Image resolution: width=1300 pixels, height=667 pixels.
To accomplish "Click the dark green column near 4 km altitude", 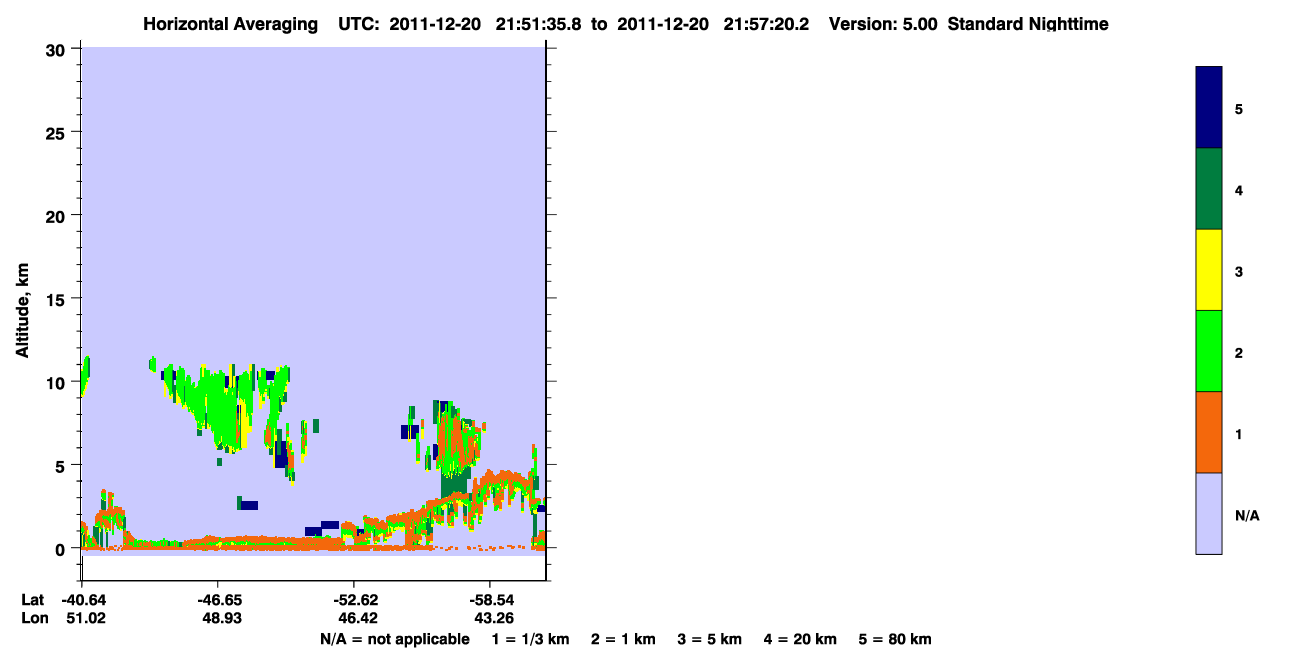I will [x=454, y=484].
